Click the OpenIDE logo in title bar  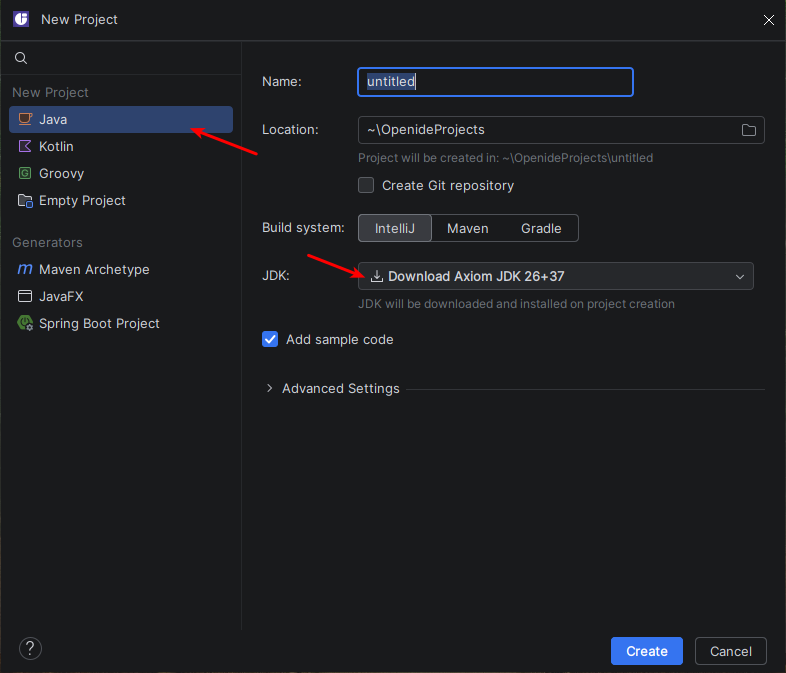point(21,20)
